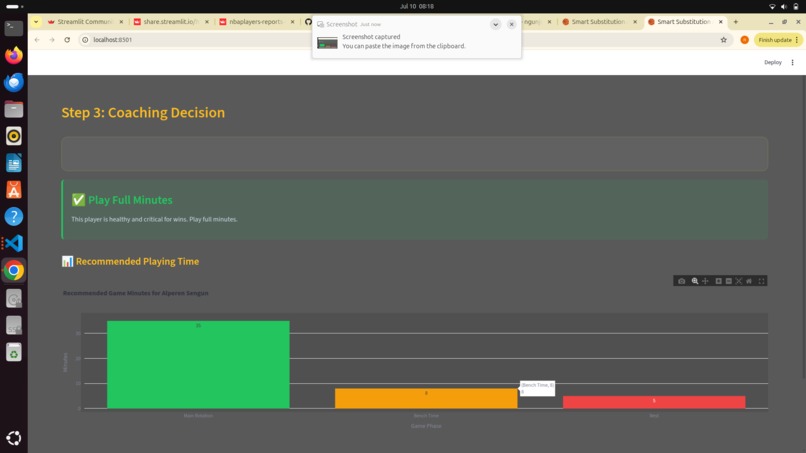Close the Streamlit Community tab
The height and width of the screenshot is (453, 806).
[121, 22]
